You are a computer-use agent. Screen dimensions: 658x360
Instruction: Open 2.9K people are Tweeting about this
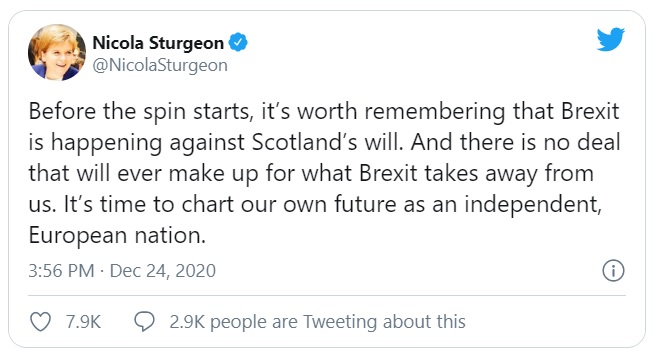pyautogui.click(x=318, y=322)
